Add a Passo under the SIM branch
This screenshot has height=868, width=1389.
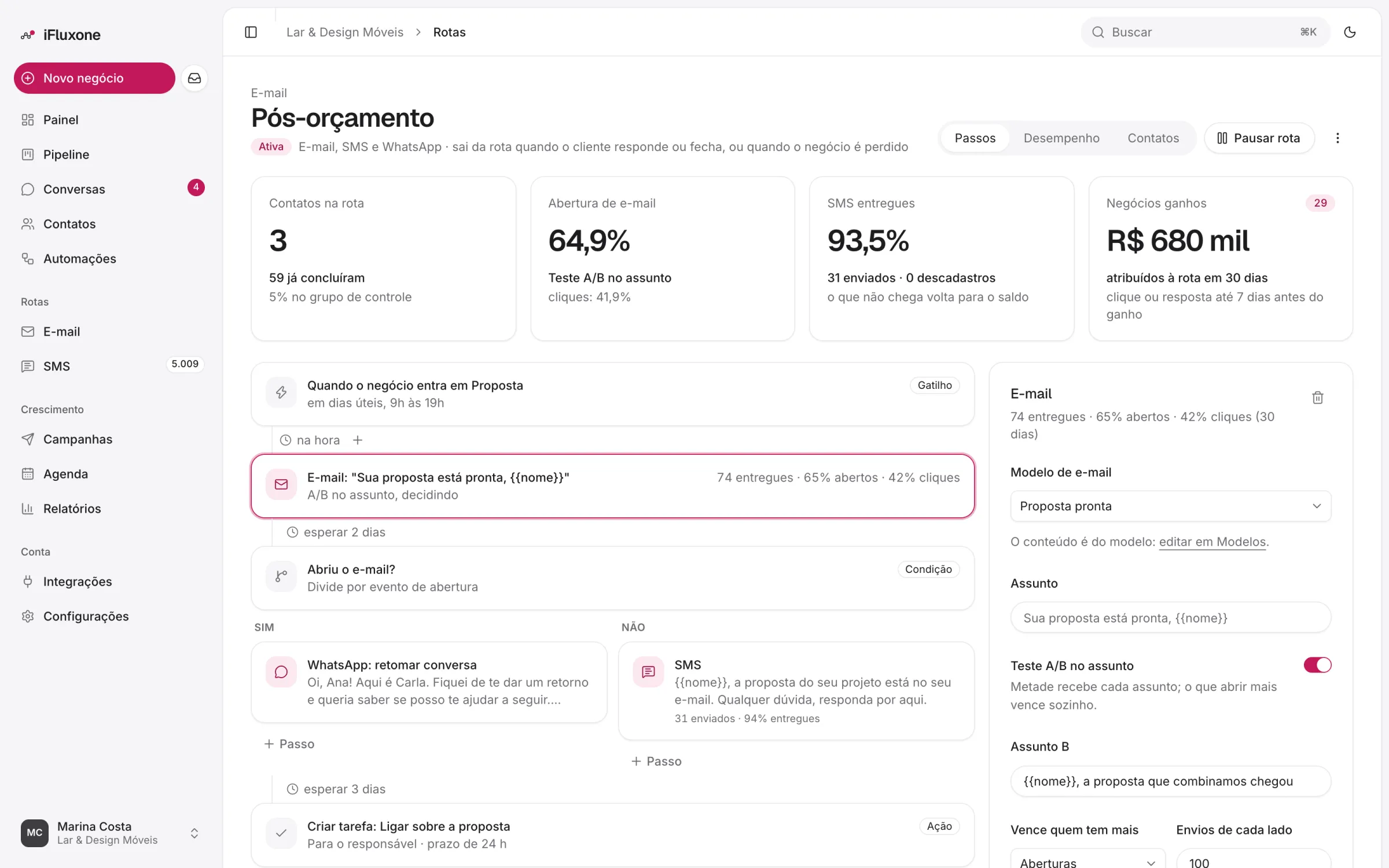[289, 744]
